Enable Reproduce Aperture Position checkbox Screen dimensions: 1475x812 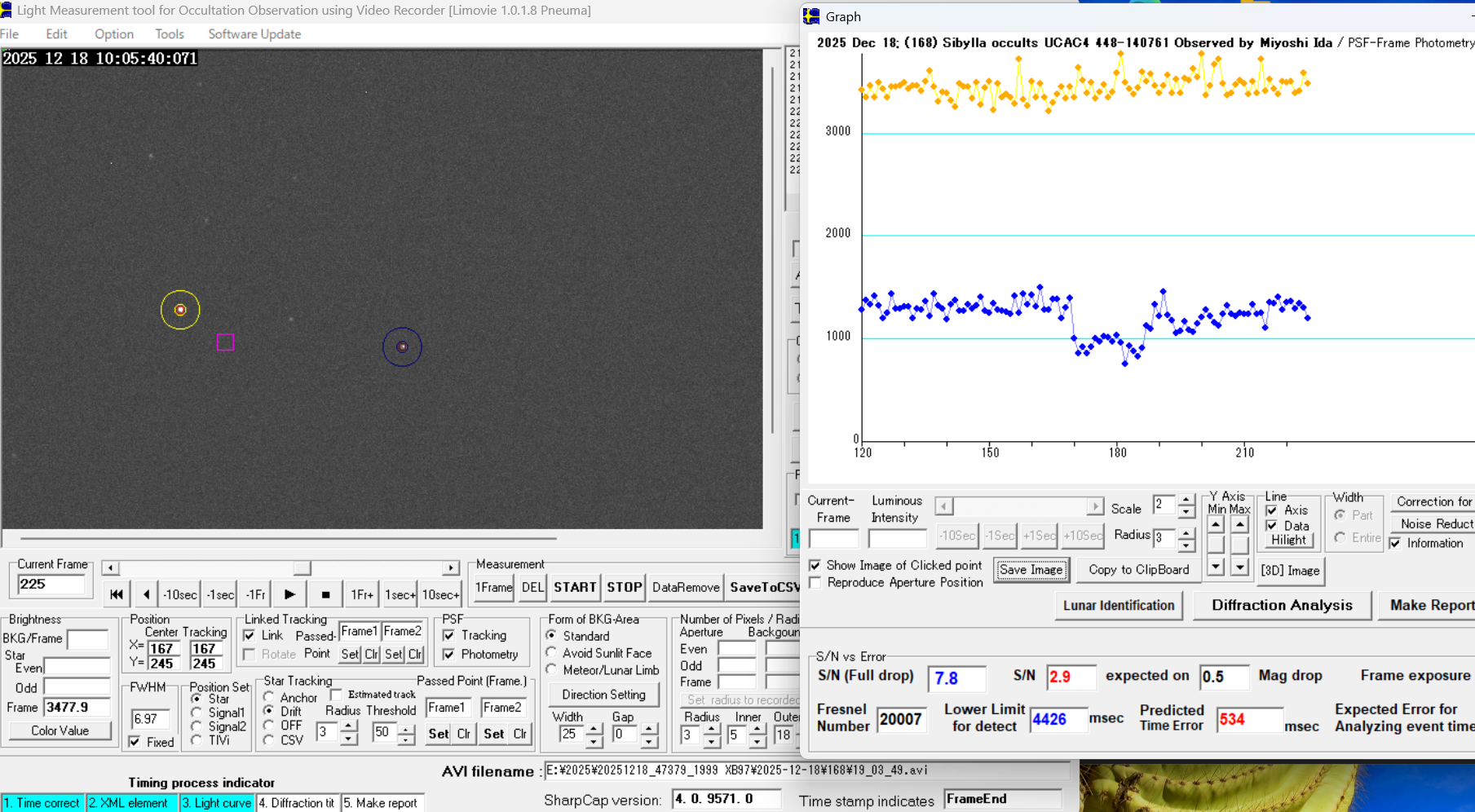coord(815,582)
